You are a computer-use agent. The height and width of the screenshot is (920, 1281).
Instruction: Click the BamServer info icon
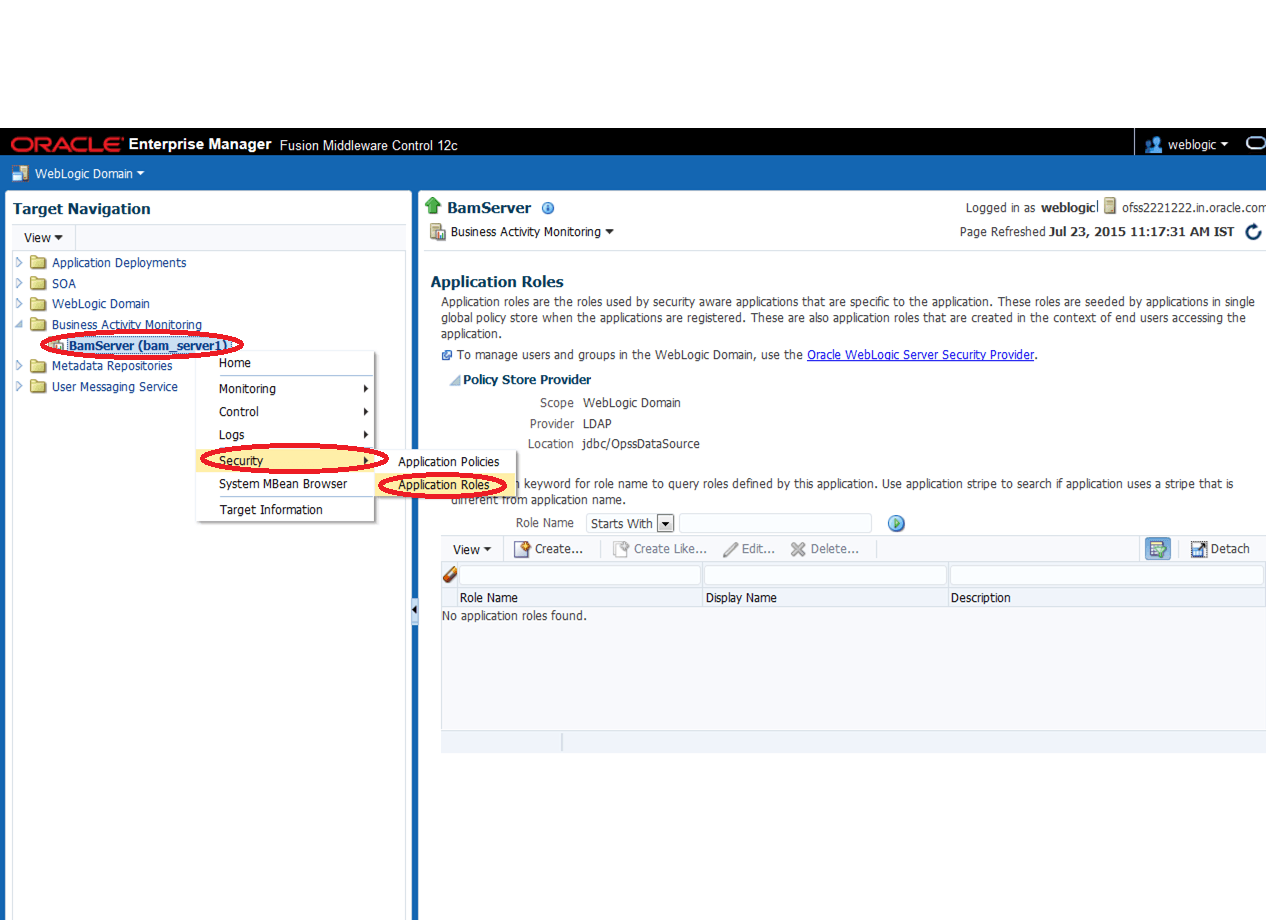[548, 208]
